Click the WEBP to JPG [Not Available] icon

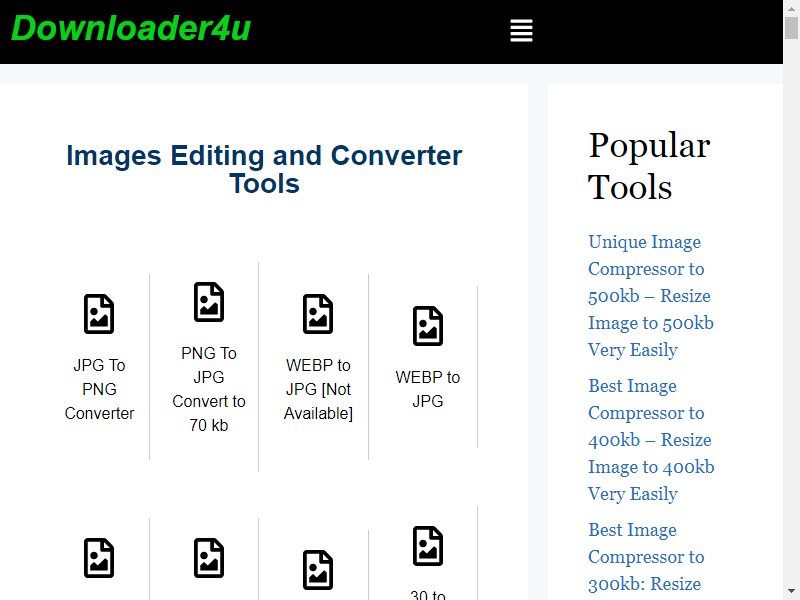(x=318, y=314)
